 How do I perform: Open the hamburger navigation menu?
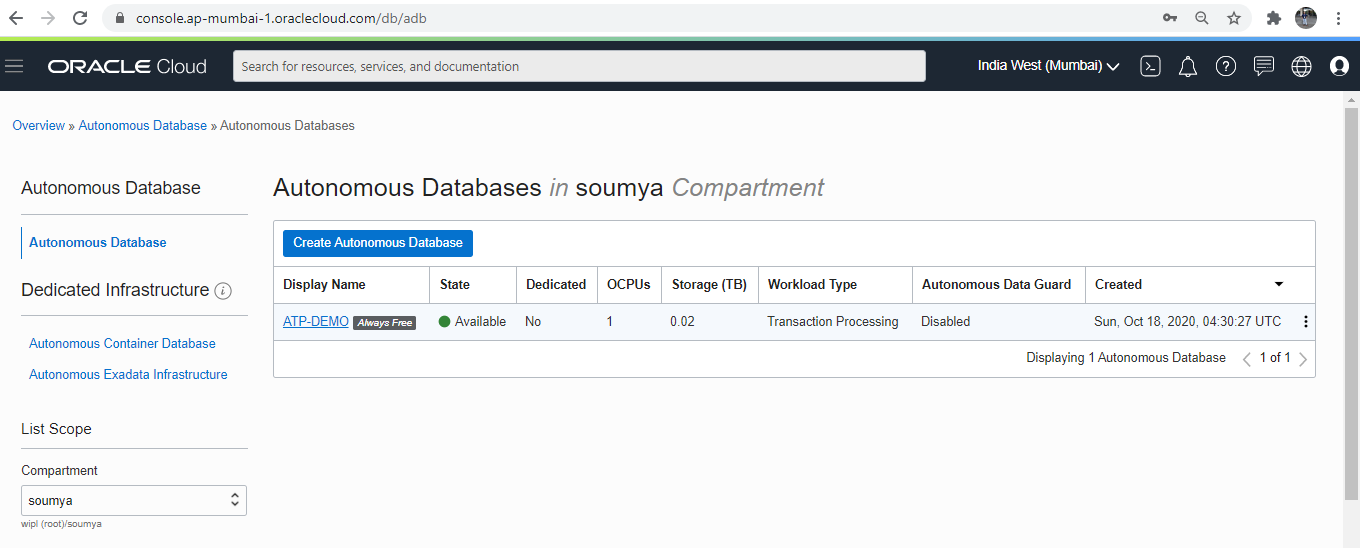point(14,66)
